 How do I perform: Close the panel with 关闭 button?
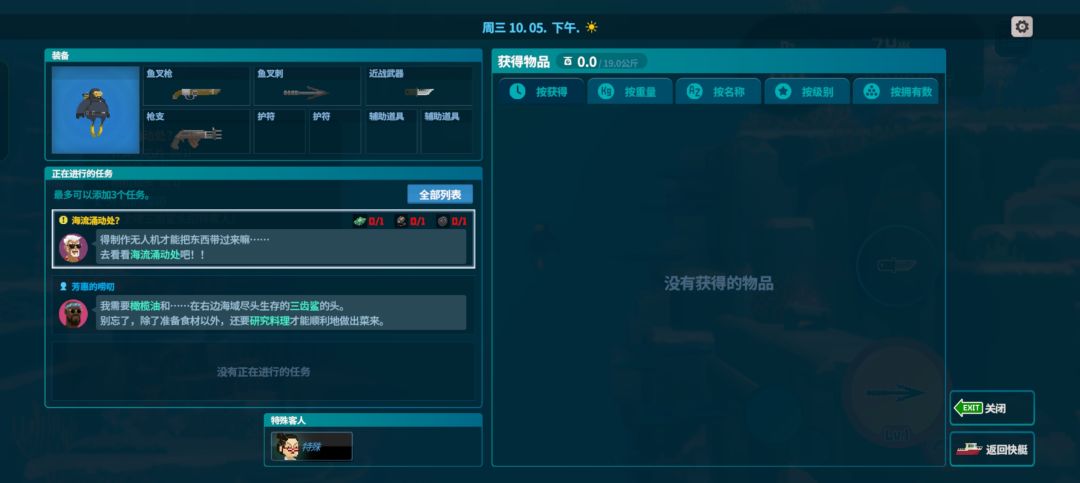[992, 408]
